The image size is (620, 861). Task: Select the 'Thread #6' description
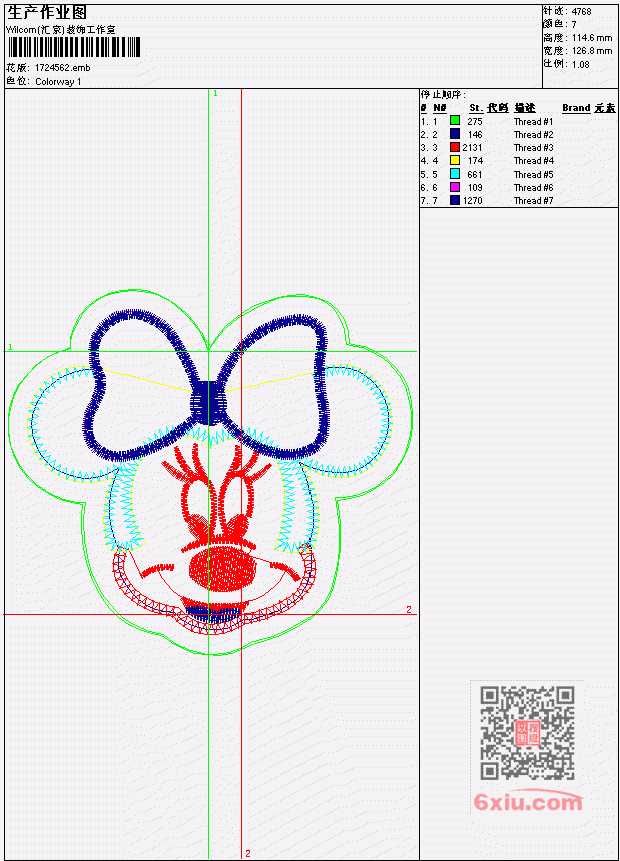pos(533,188)
